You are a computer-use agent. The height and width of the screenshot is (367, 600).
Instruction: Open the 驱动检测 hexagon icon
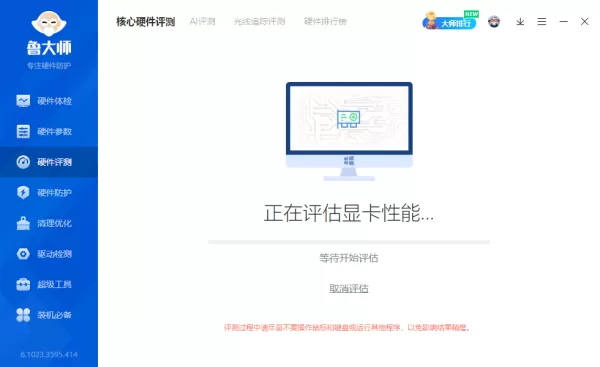(x=23, y=254)
